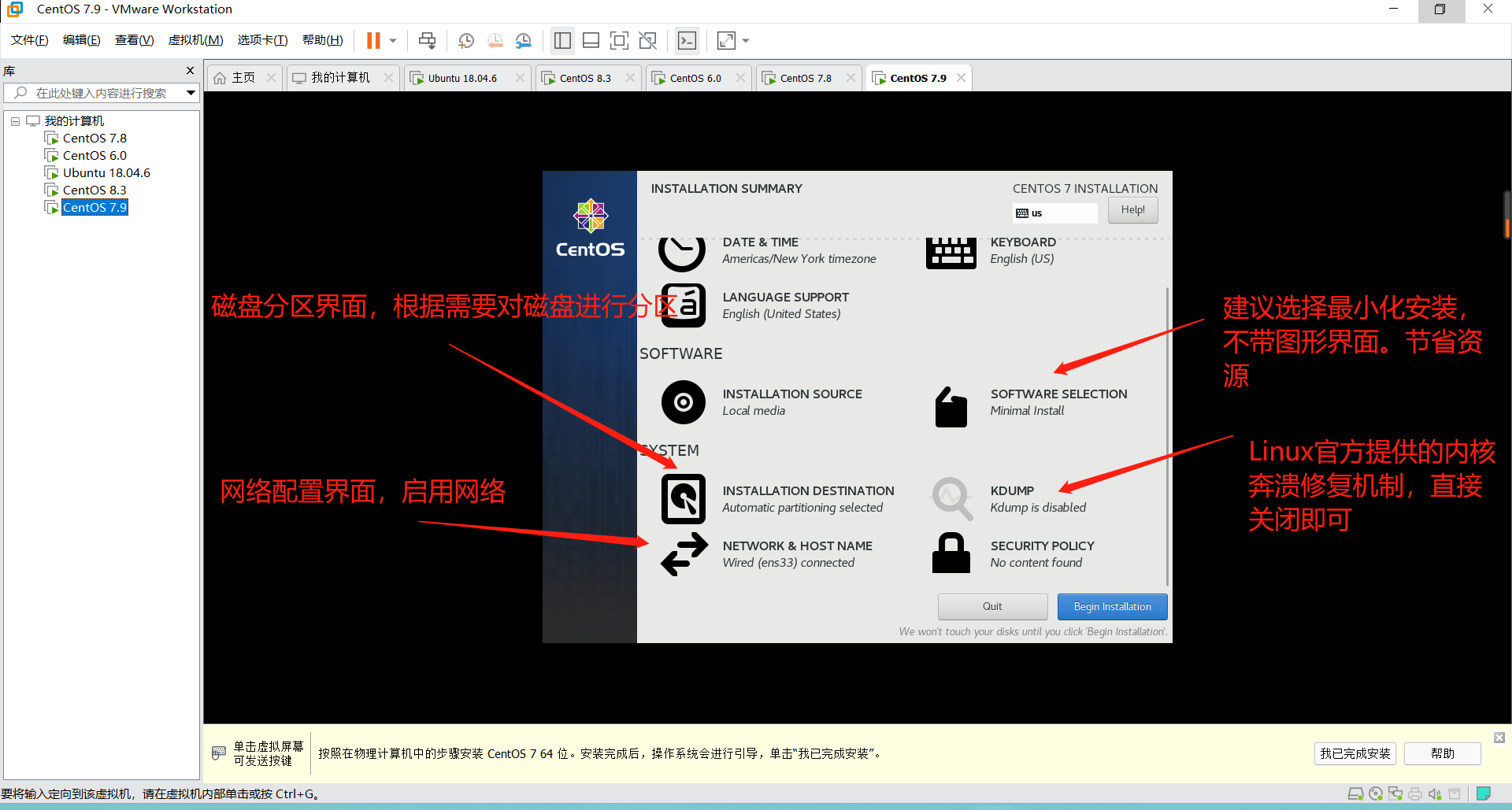The height and width of the screenshot is (810, 1512).
Task: Close the Ubuntu 18.04.6 tab
Action: coord(520,78)
